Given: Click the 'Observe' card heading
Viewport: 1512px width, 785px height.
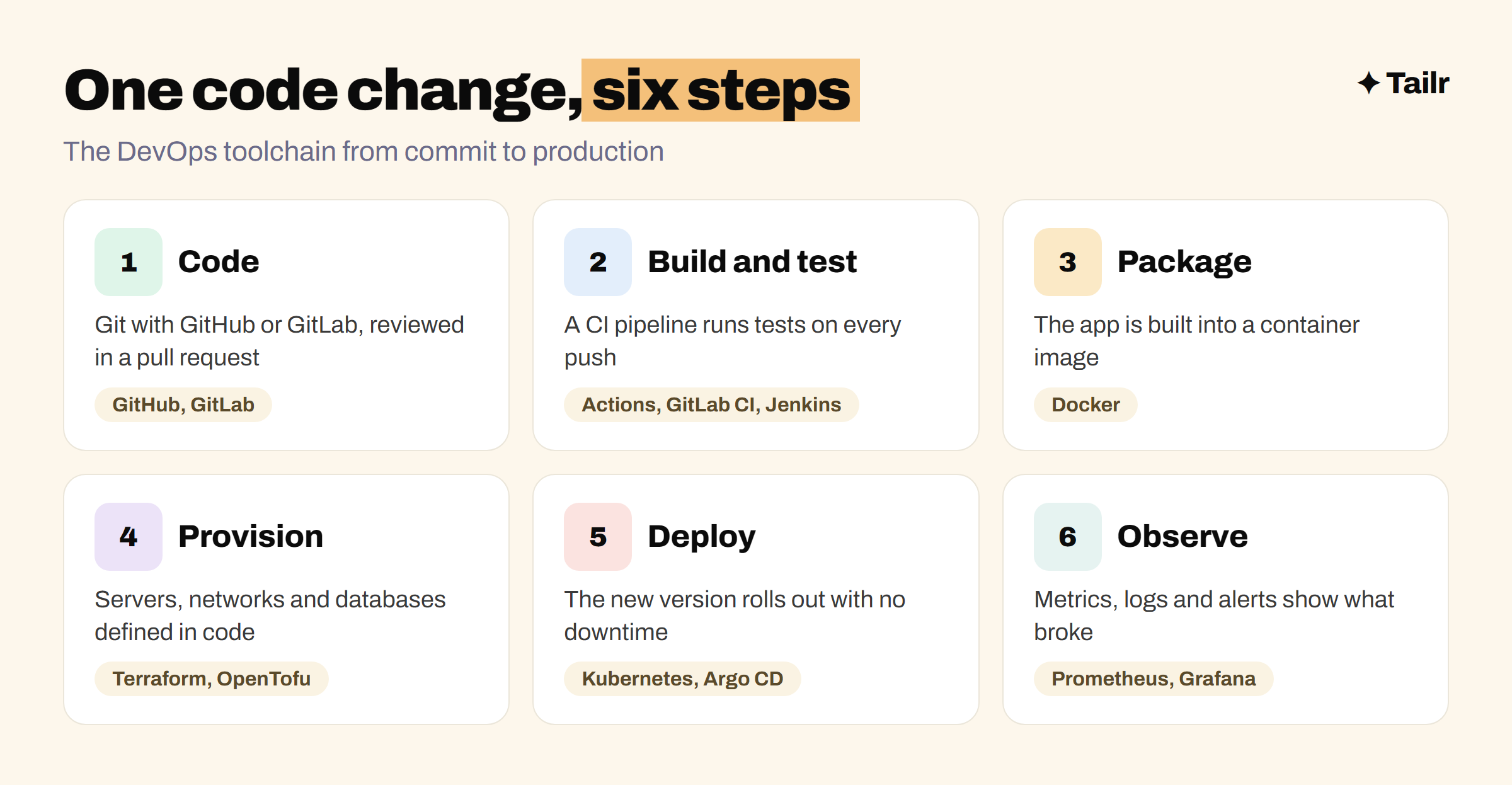Looking at the screenshot, I should click(1183, 537).
